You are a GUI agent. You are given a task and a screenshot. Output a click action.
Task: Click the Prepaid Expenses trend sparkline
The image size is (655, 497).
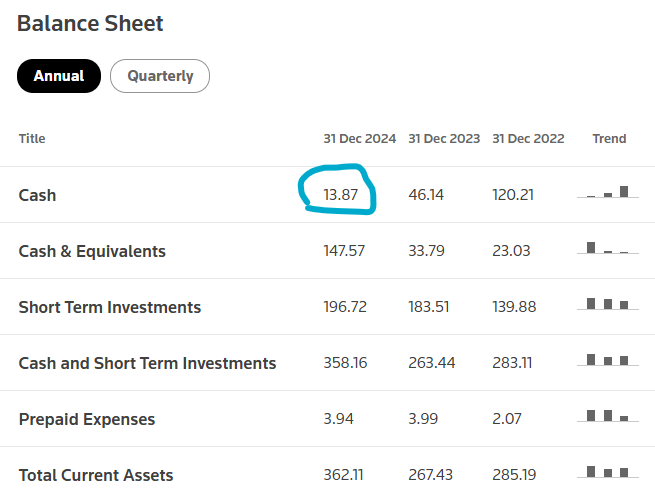pos(608,417)
